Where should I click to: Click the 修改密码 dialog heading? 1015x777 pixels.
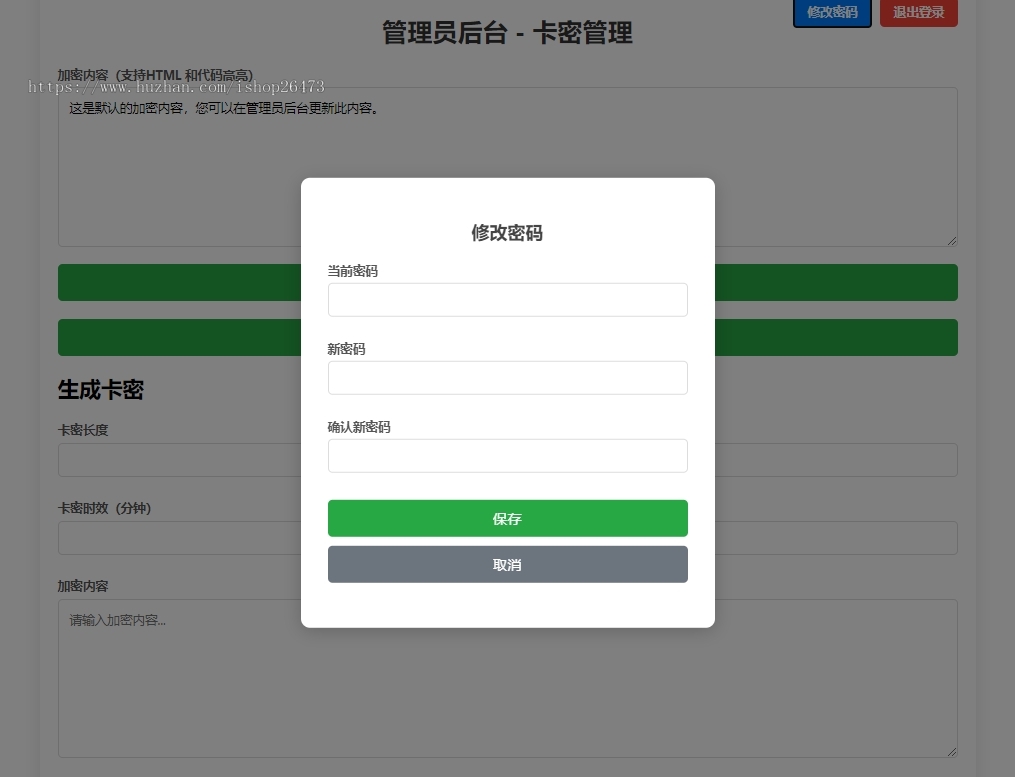[508, 233]
